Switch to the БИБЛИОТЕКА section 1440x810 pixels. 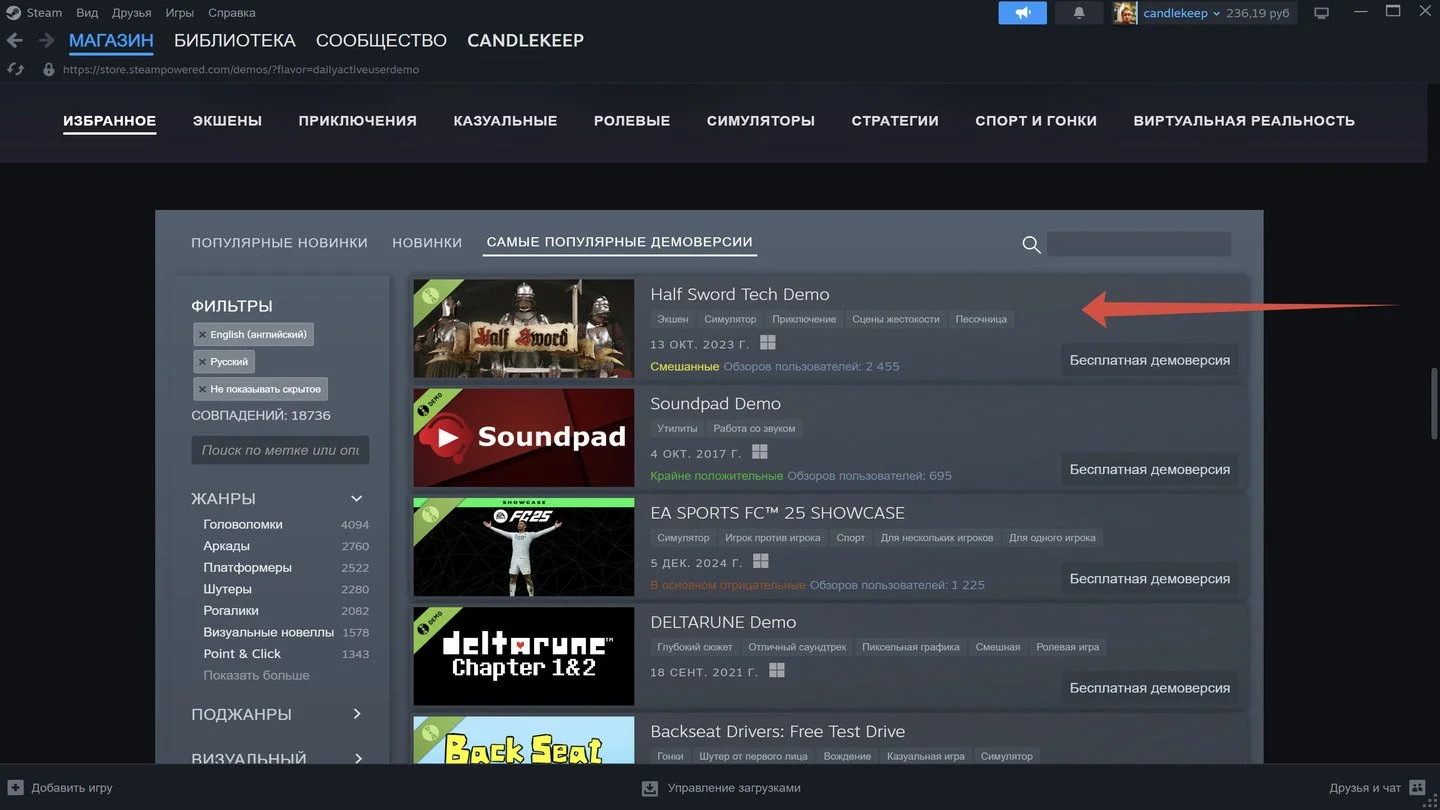tap(235, 41)
